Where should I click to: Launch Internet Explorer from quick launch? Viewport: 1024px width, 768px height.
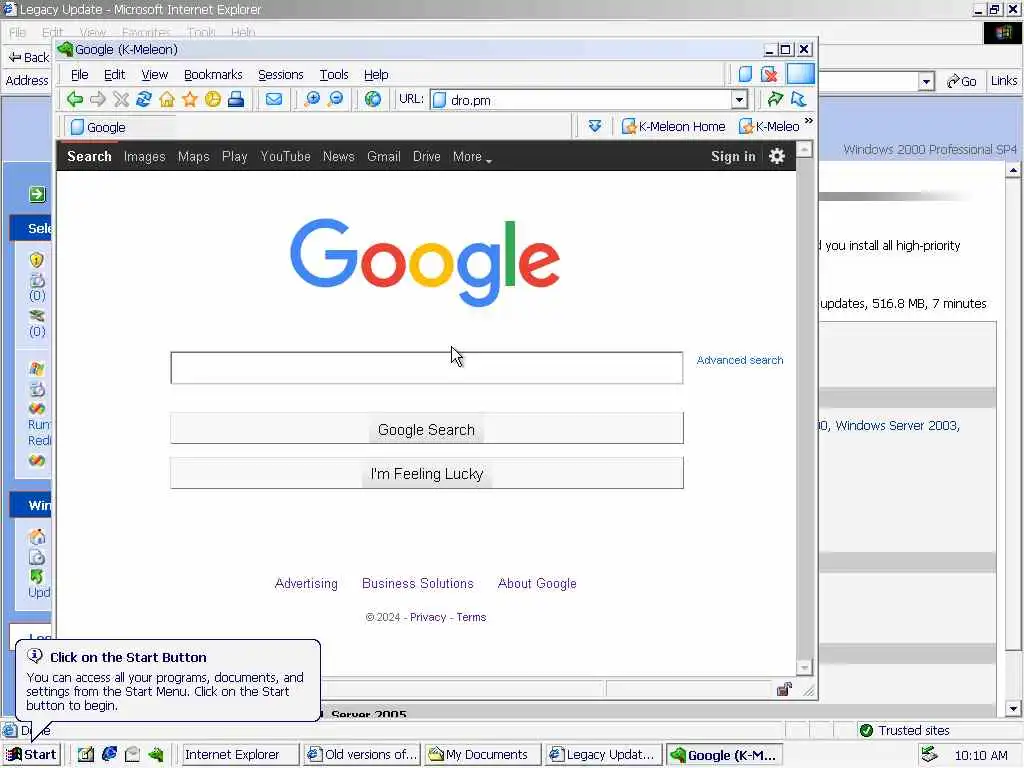(109, 754)
